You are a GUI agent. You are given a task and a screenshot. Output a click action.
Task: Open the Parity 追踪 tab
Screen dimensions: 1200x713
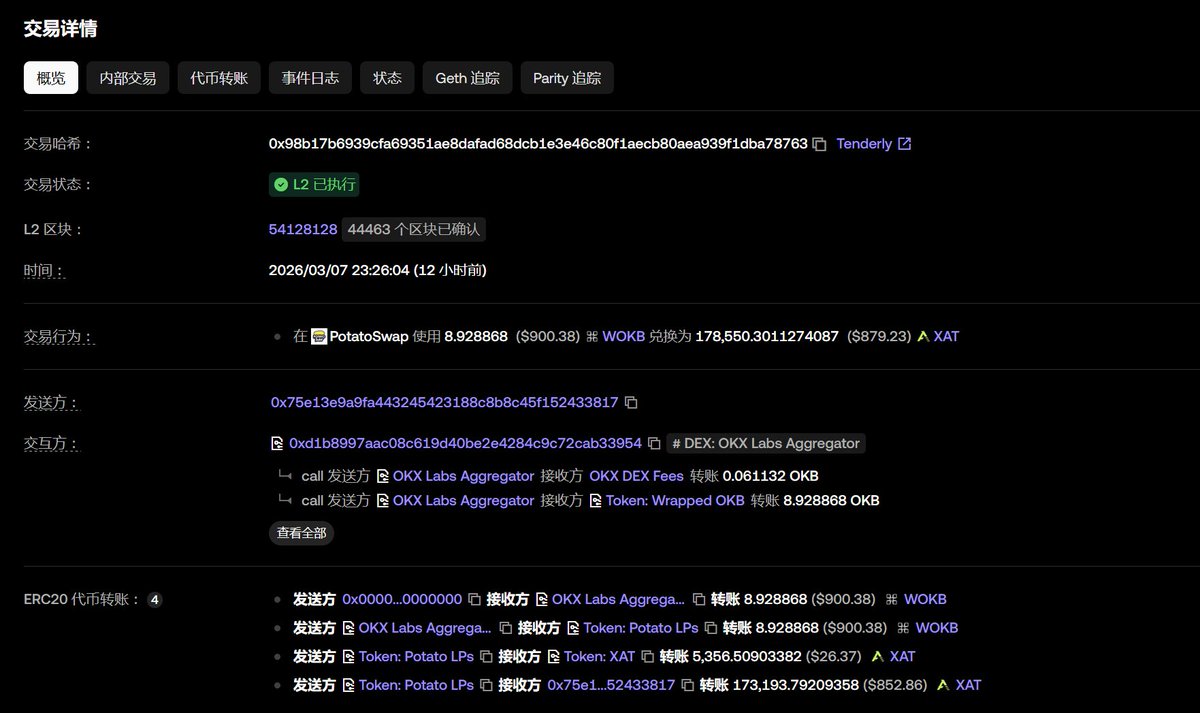(567, 77)
